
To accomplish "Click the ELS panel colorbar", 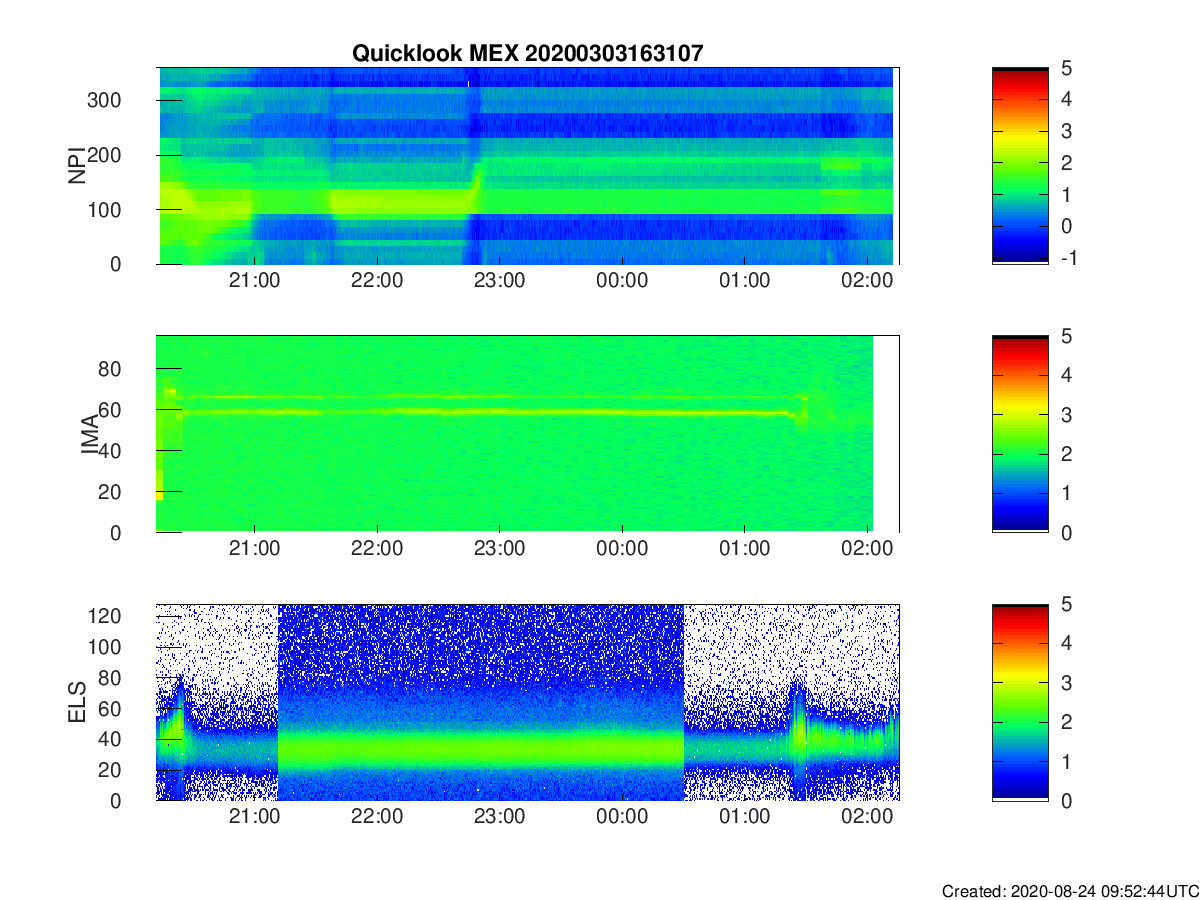I will pos(1020,702).
